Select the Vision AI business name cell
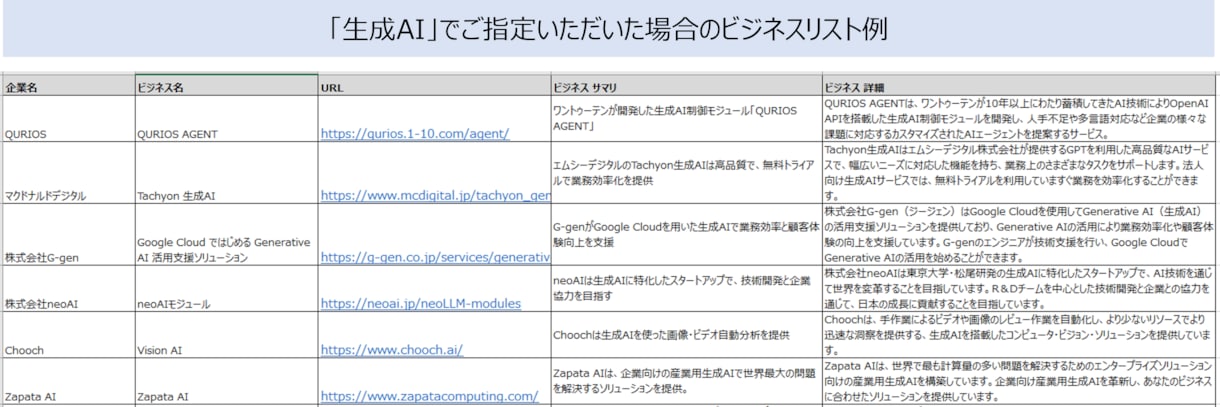 226,336
